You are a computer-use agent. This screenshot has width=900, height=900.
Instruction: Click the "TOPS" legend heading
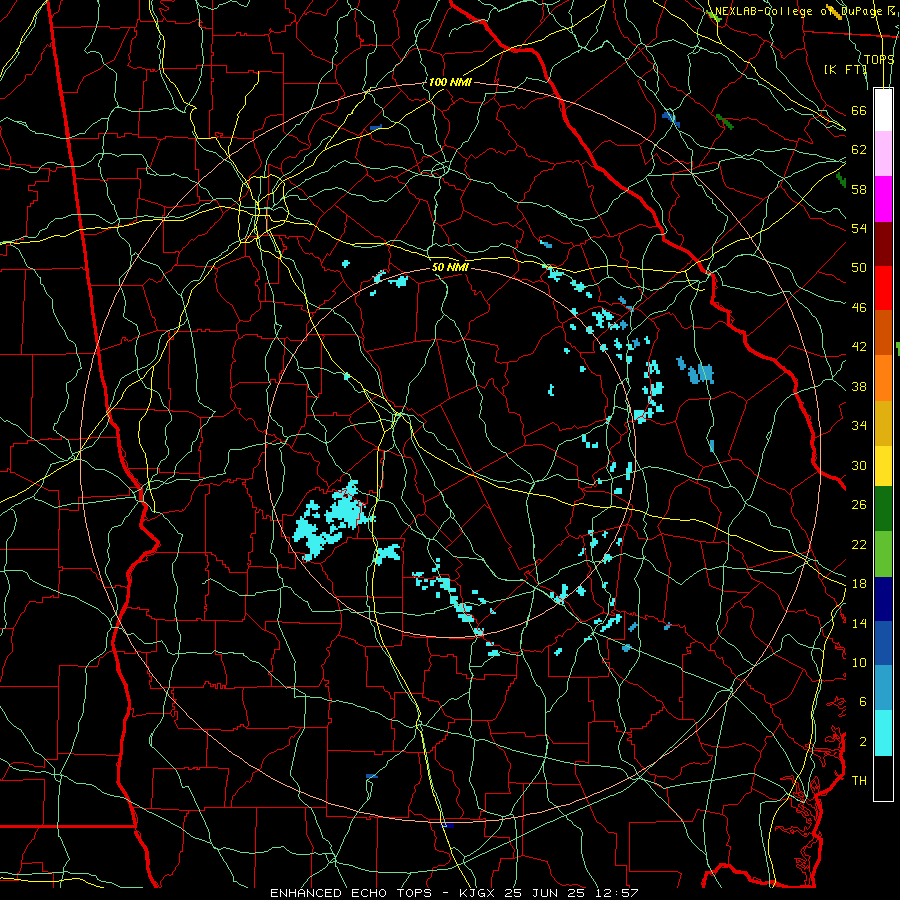tap(879, 60)
